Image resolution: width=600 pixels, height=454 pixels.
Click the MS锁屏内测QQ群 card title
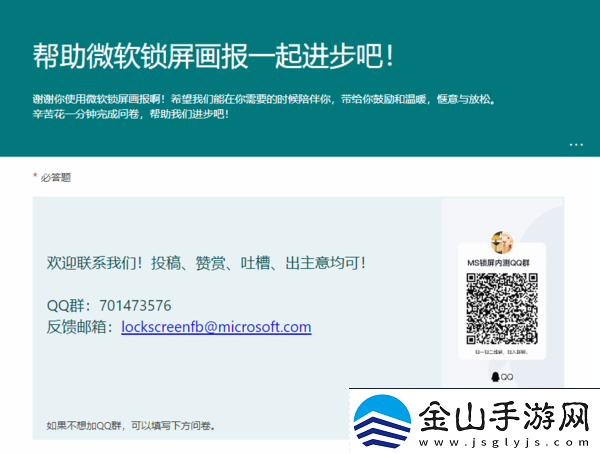click(x=498, y=263)
